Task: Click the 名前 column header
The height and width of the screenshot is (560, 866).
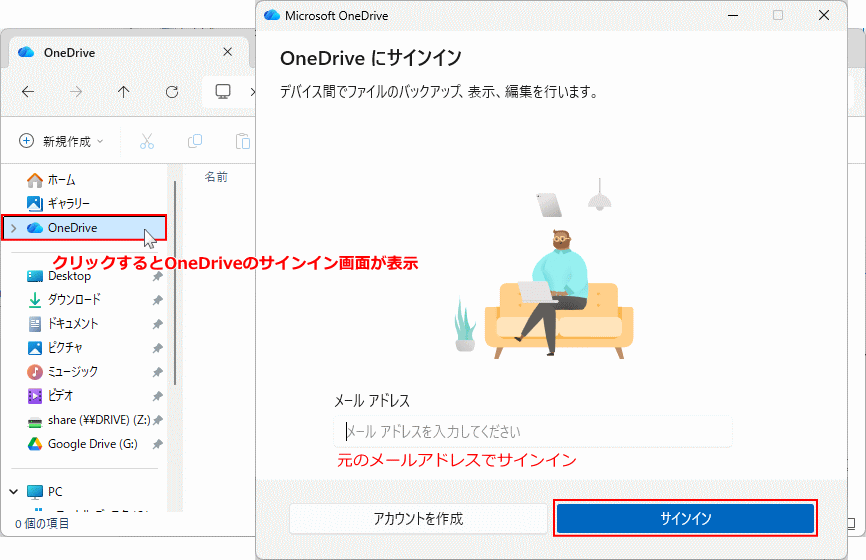Action: tap(216, 177)
